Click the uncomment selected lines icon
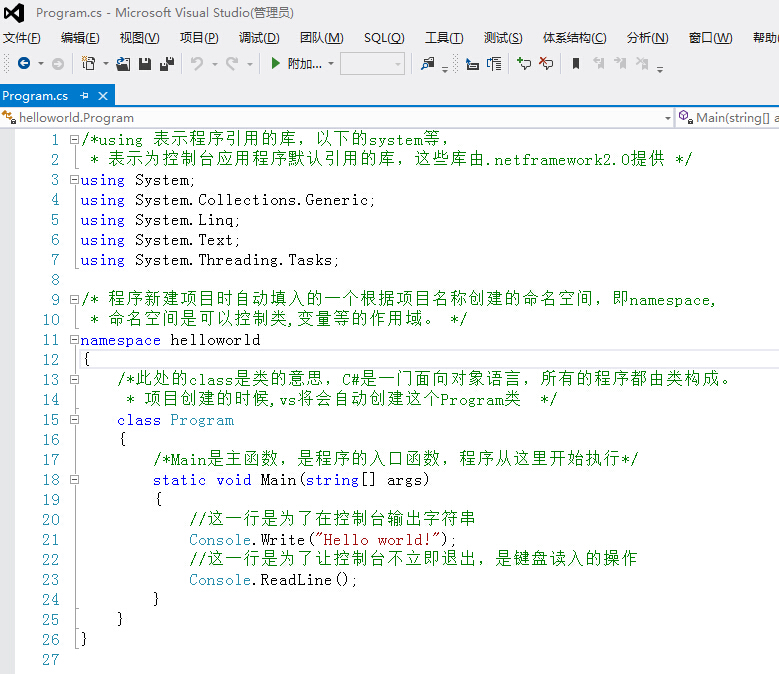 tap(546, 64)
